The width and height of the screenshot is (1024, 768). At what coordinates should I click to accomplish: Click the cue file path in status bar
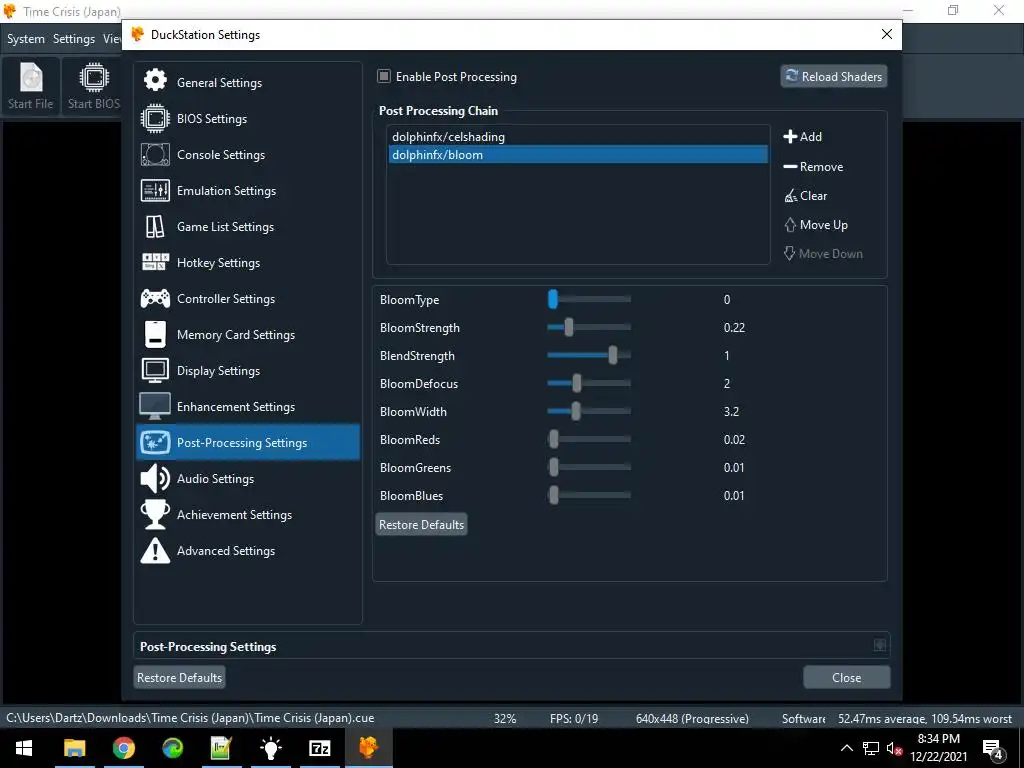[x=190, y=718]
